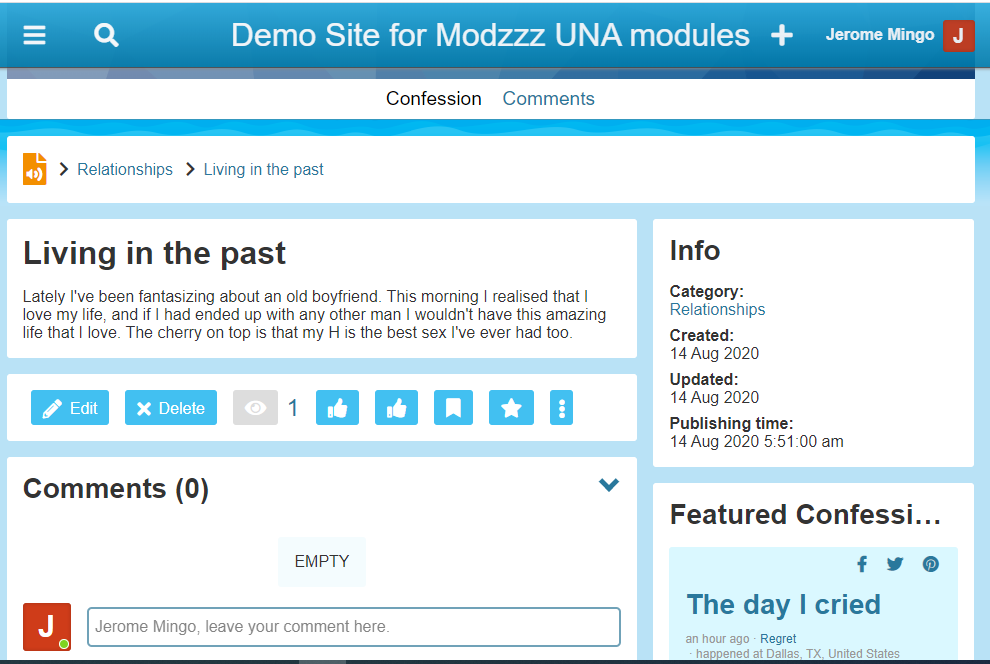Click the leave your comment input field
Screen dimensions: 990x664
click(354, 627)
